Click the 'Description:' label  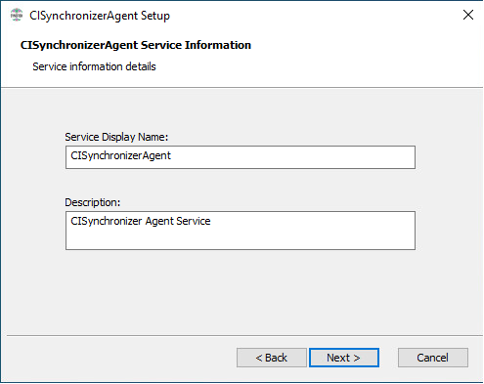(92, 202)
